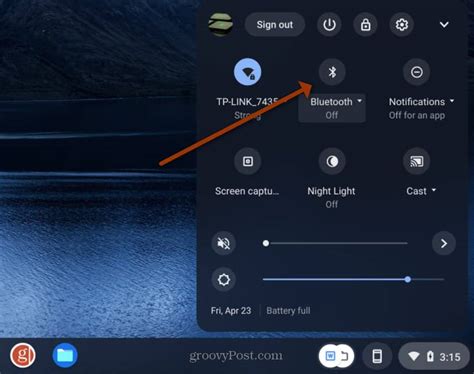Image resolution: width=474 pixels, height=374 pixels.
Task: Collapse the quick settings panel chevron
Action: pos(444,25)
